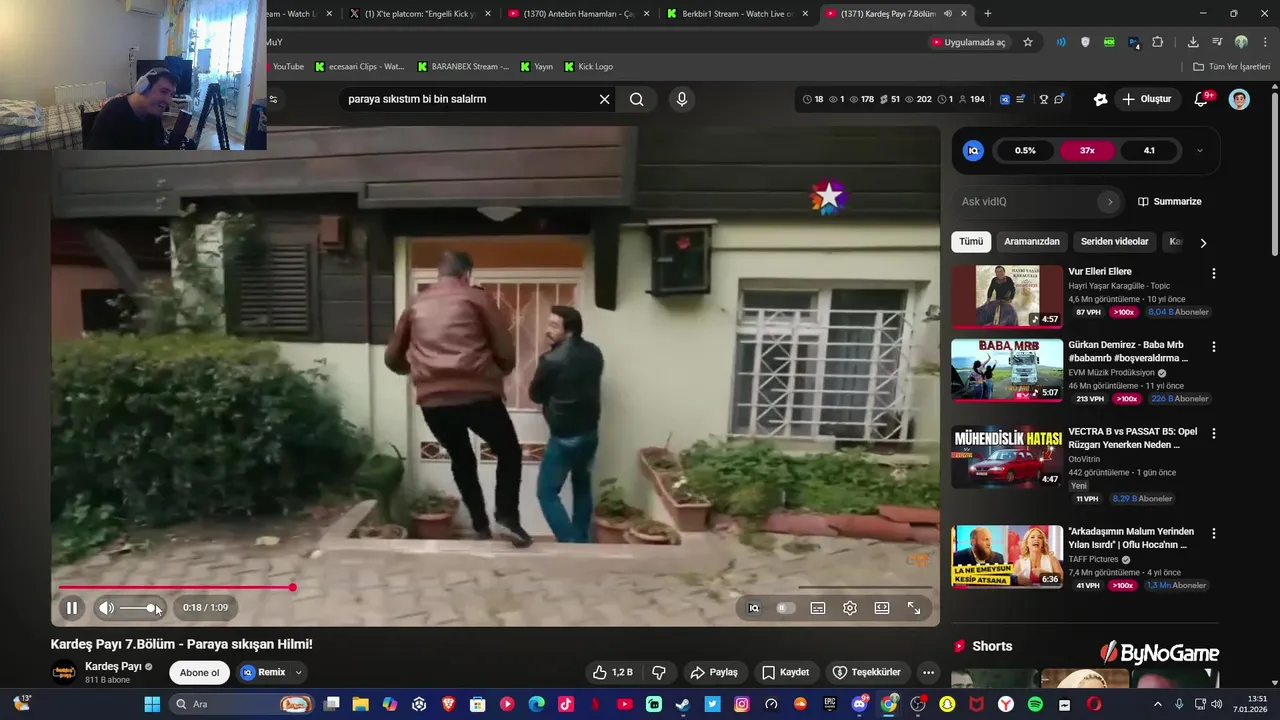Toggle the autoplay switch in player
This screenshot has height=720, width=1280.
coord(785,608)
